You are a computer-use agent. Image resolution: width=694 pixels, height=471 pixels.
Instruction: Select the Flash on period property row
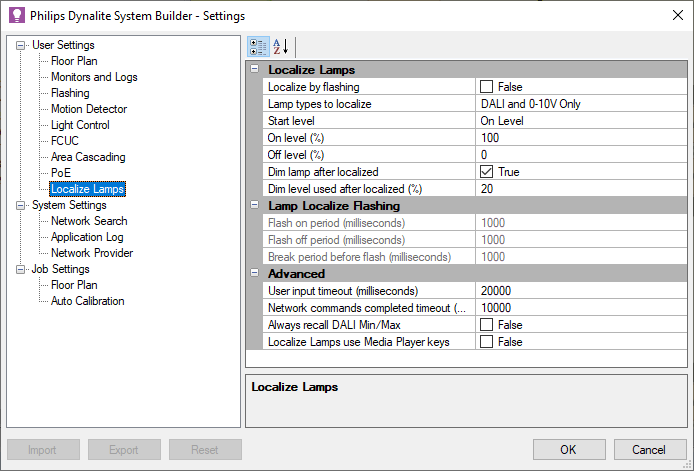474,223
